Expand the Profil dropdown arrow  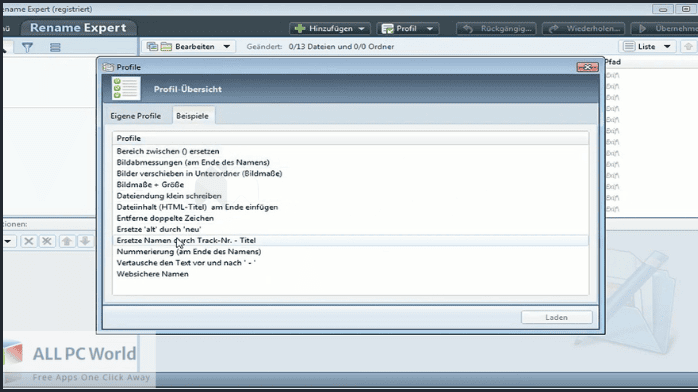tap(430, 28)
